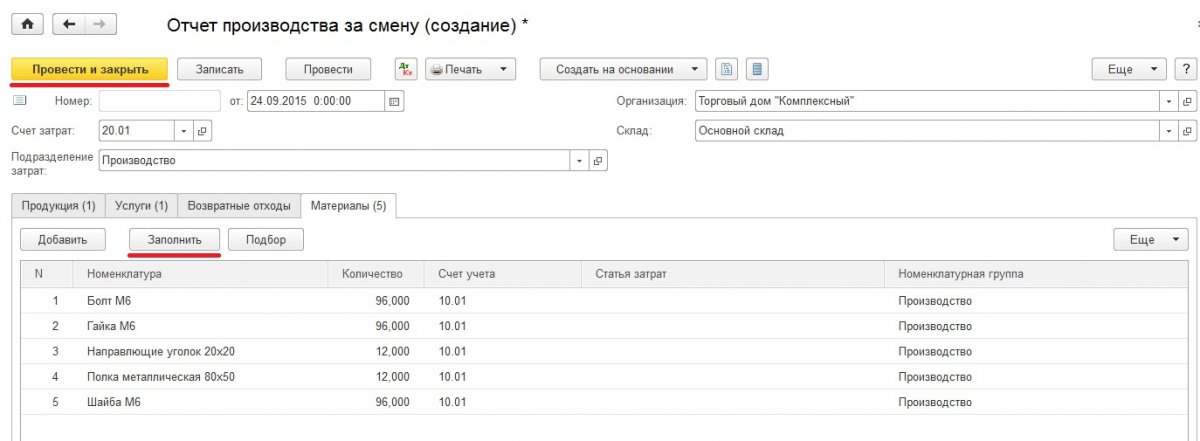Open the Счет затрат dropdown arrow

[183, 131]
